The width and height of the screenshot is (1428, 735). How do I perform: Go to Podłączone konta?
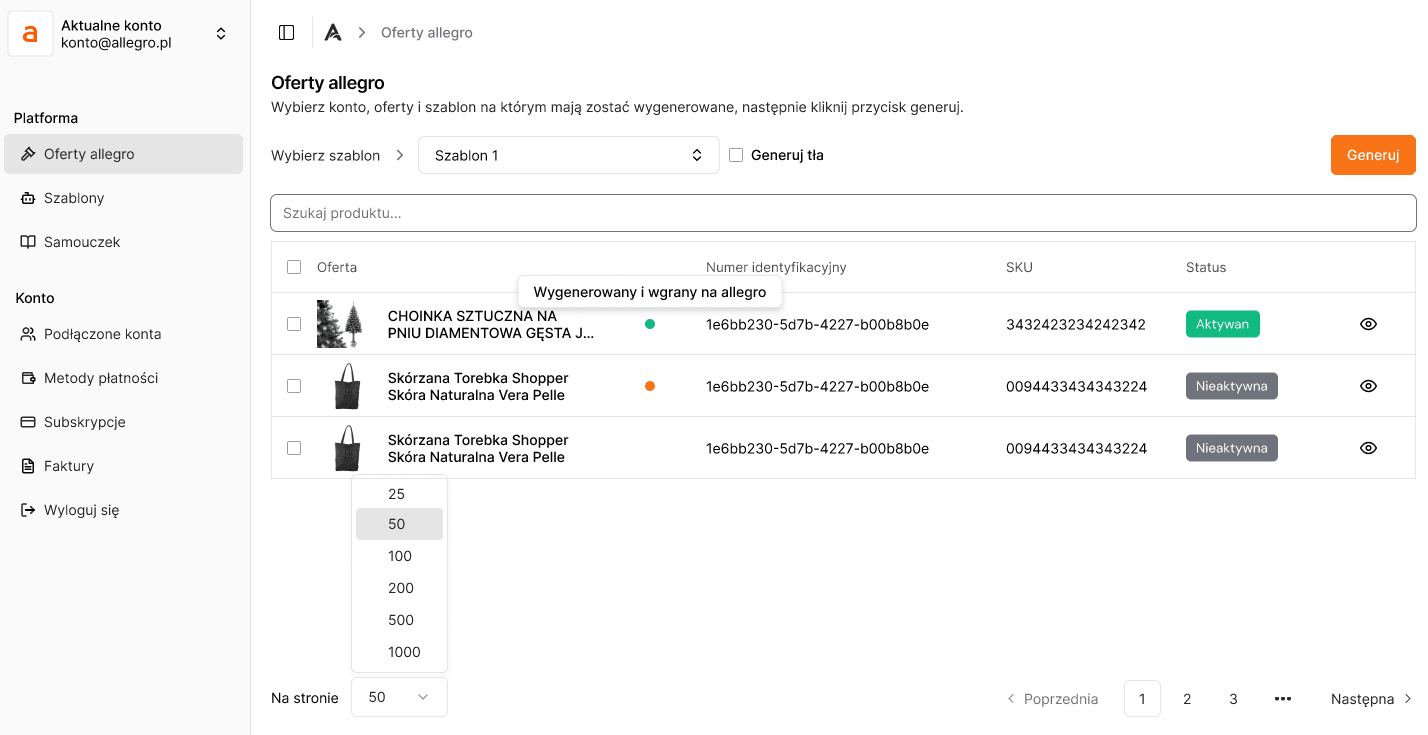[x=102, y=334]
